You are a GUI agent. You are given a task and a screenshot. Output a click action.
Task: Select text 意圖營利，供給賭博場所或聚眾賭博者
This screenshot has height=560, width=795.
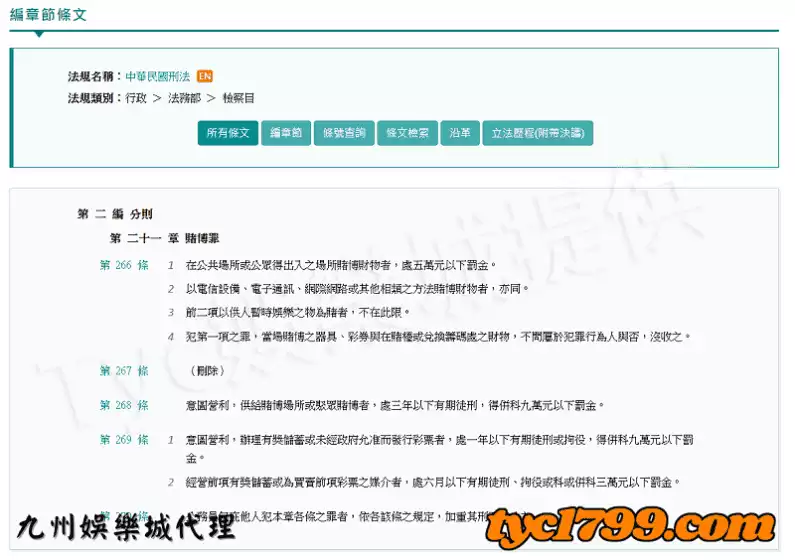[277, 405]
